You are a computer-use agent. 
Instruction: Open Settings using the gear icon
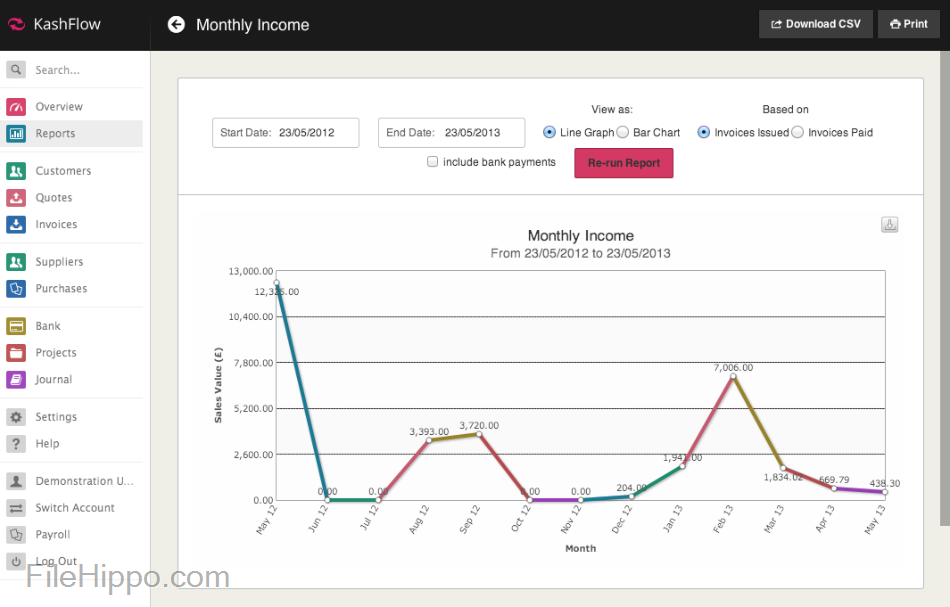(16, 416)
